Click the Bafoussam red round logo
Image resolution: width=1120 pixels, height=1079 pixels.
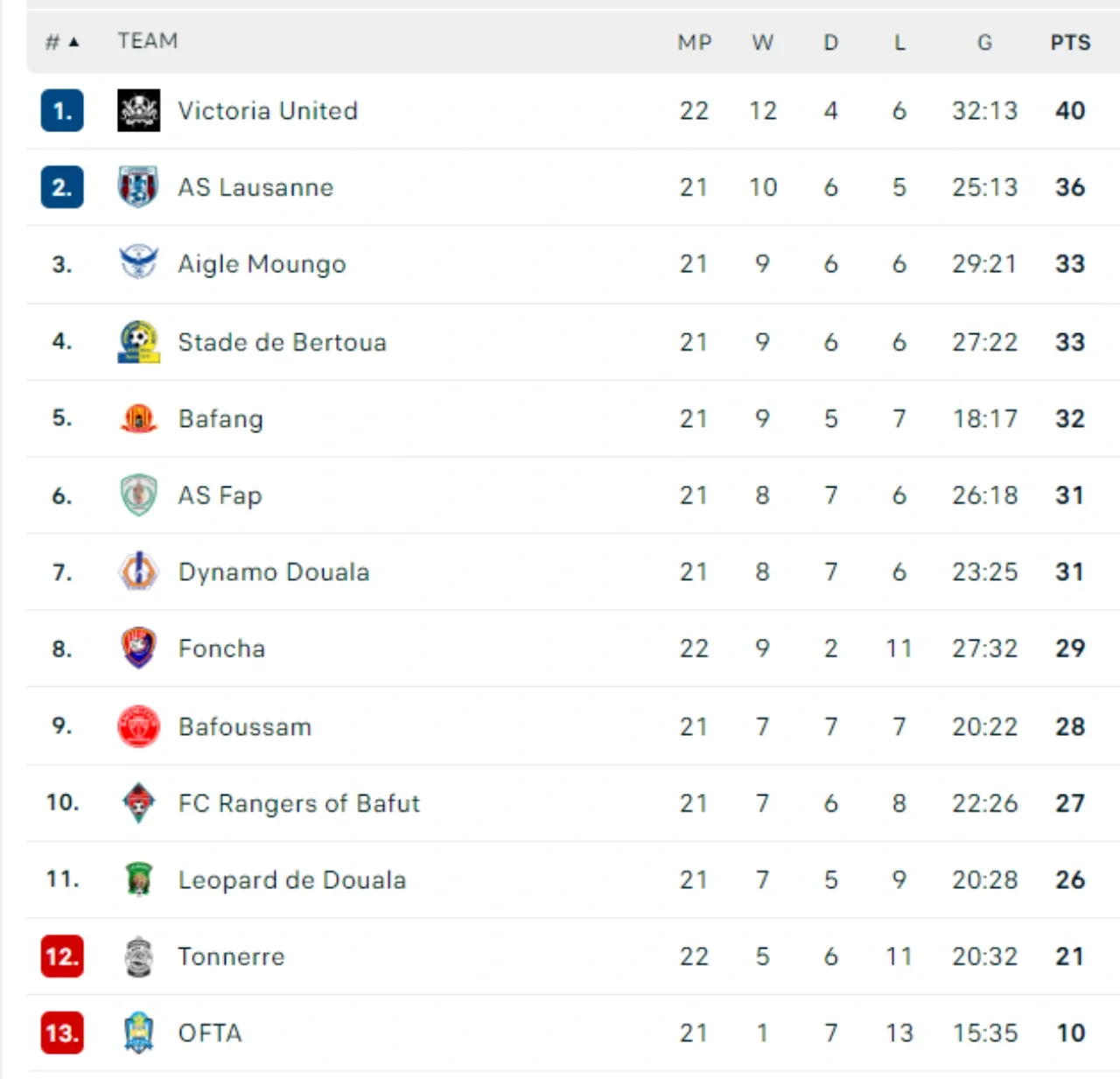(x=138, y=726)
